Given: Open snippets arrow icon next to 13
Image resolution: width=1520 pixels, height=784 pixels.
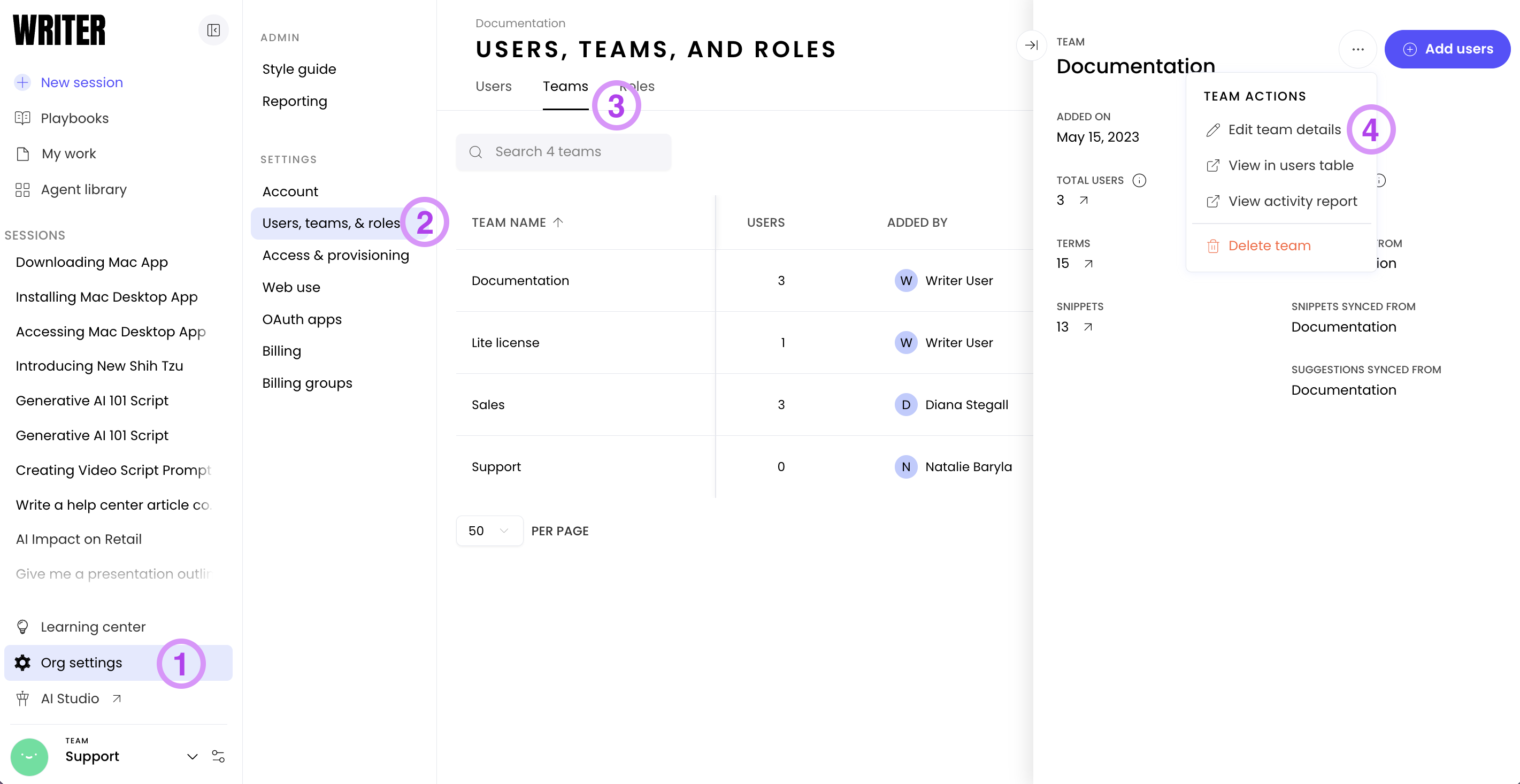Looking at the screenshot, I should [1087, 327].
